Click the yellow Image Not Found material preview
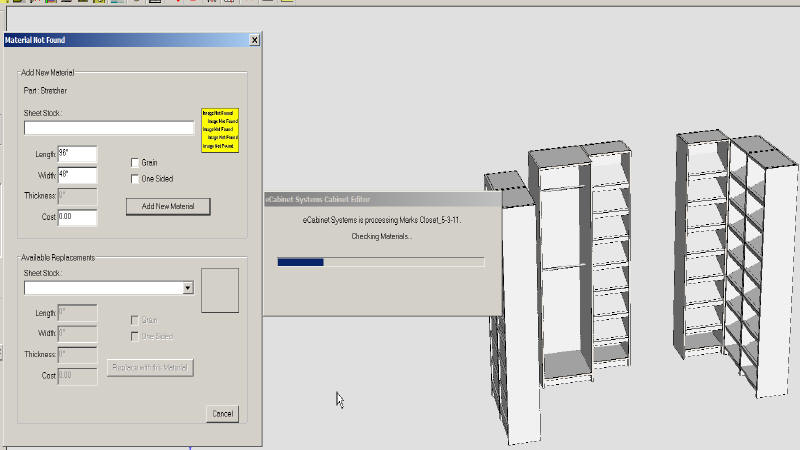Screen dimensions: 800x450 [220, 130]
